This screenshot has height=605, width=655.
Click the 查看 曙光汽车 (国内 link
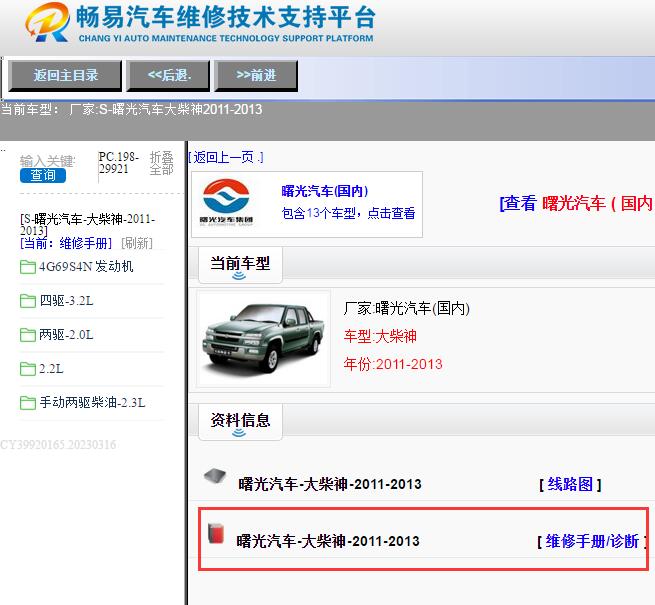pyautogui.click(x=577, y=203)
